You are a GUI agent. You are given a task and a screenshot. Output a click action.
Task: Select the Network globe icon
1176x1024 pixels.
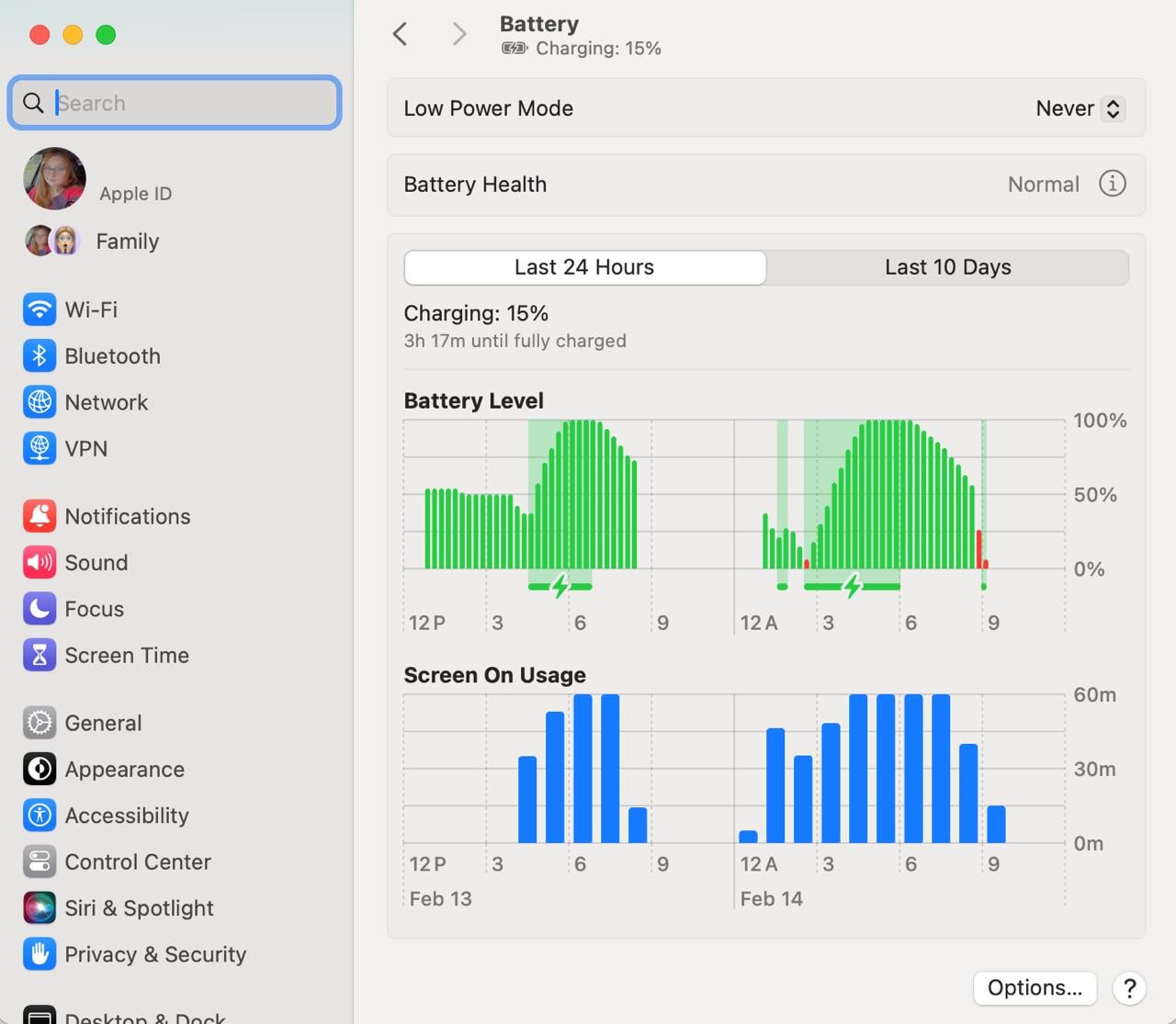[x=40, y=402]
